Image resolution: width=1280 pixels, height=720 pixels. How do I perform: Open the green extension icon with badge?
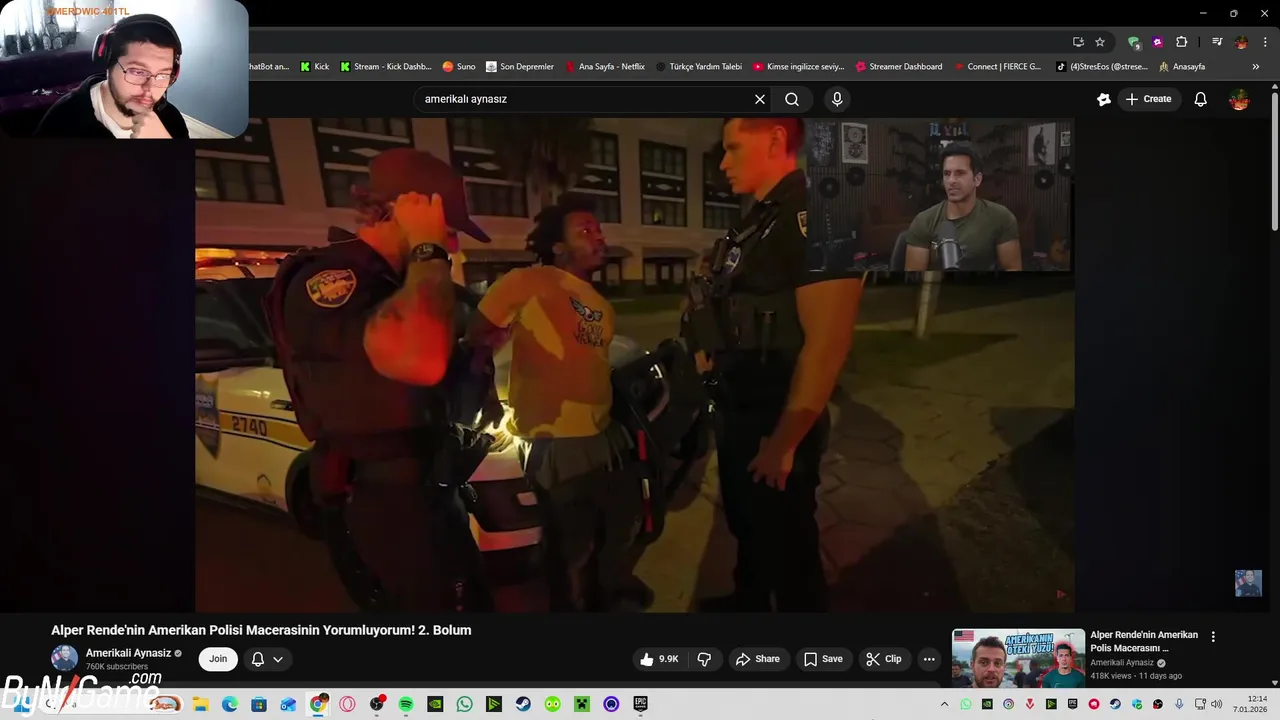pyautogui.click(x=1134, y=42)
